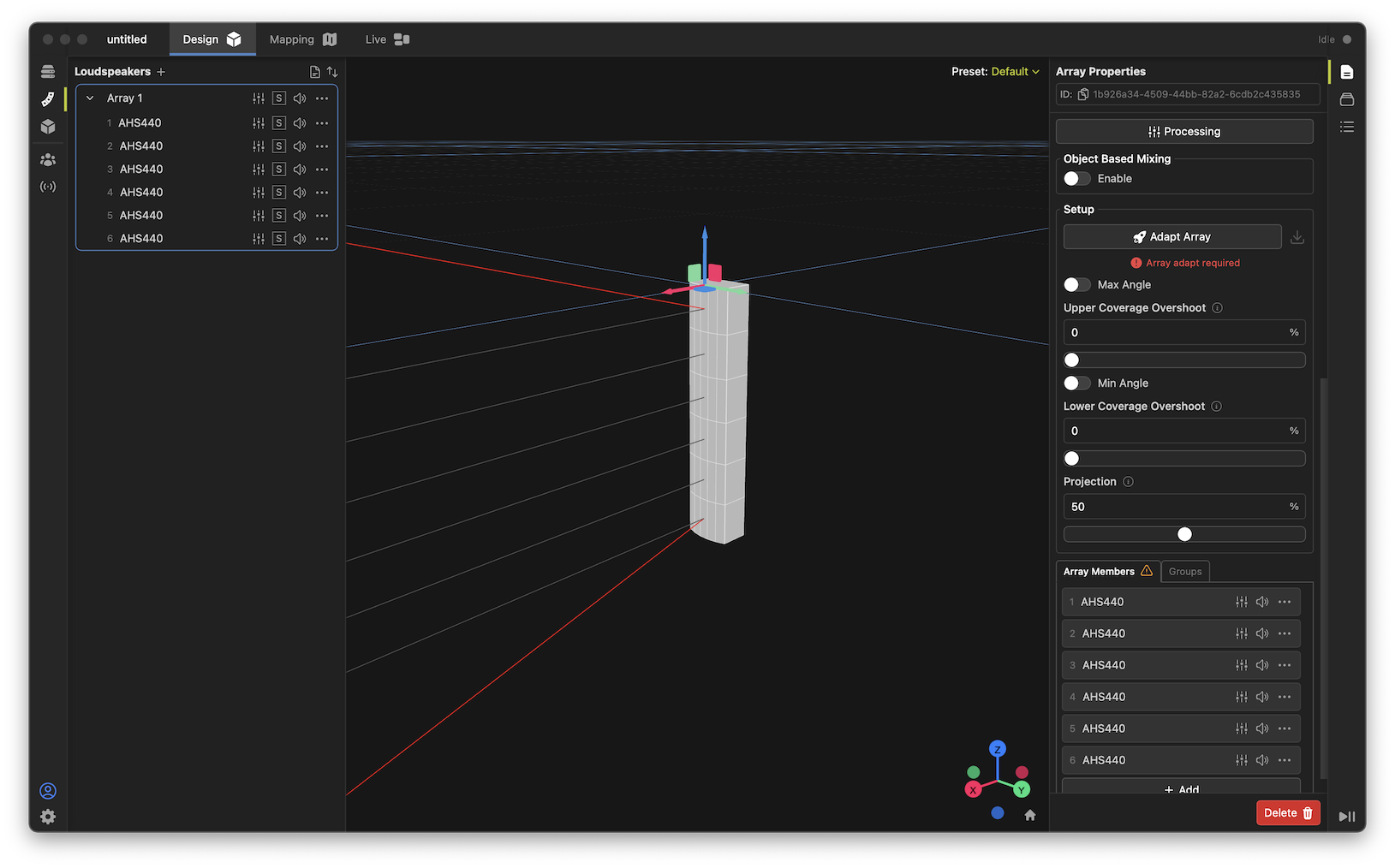Screen dimensions: 1395x868
Task: Switch to the Groups tab
Action: (1185, 572)
